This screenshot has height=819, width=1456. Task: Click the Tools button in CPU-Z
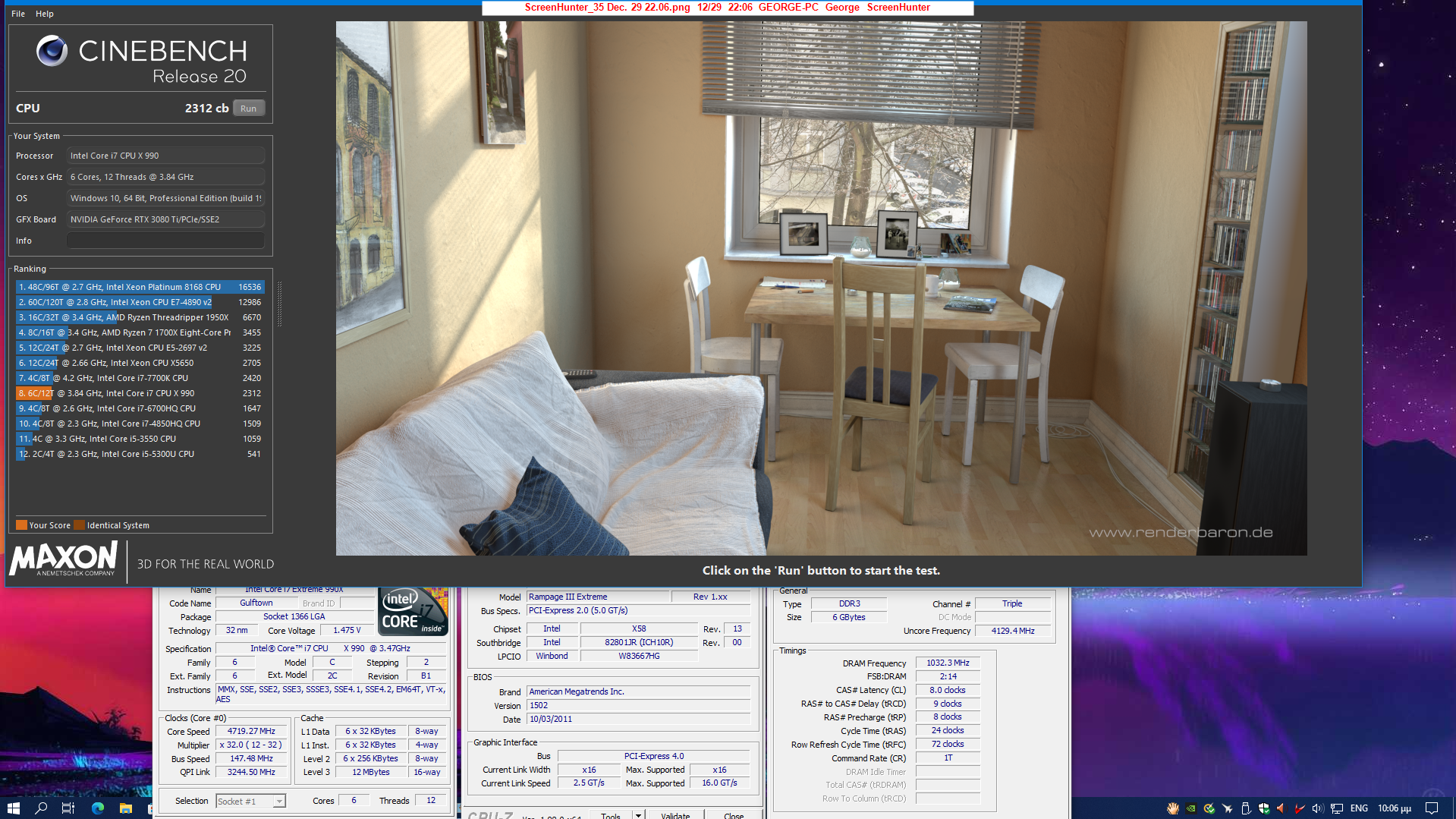click(x=611, y=815)
